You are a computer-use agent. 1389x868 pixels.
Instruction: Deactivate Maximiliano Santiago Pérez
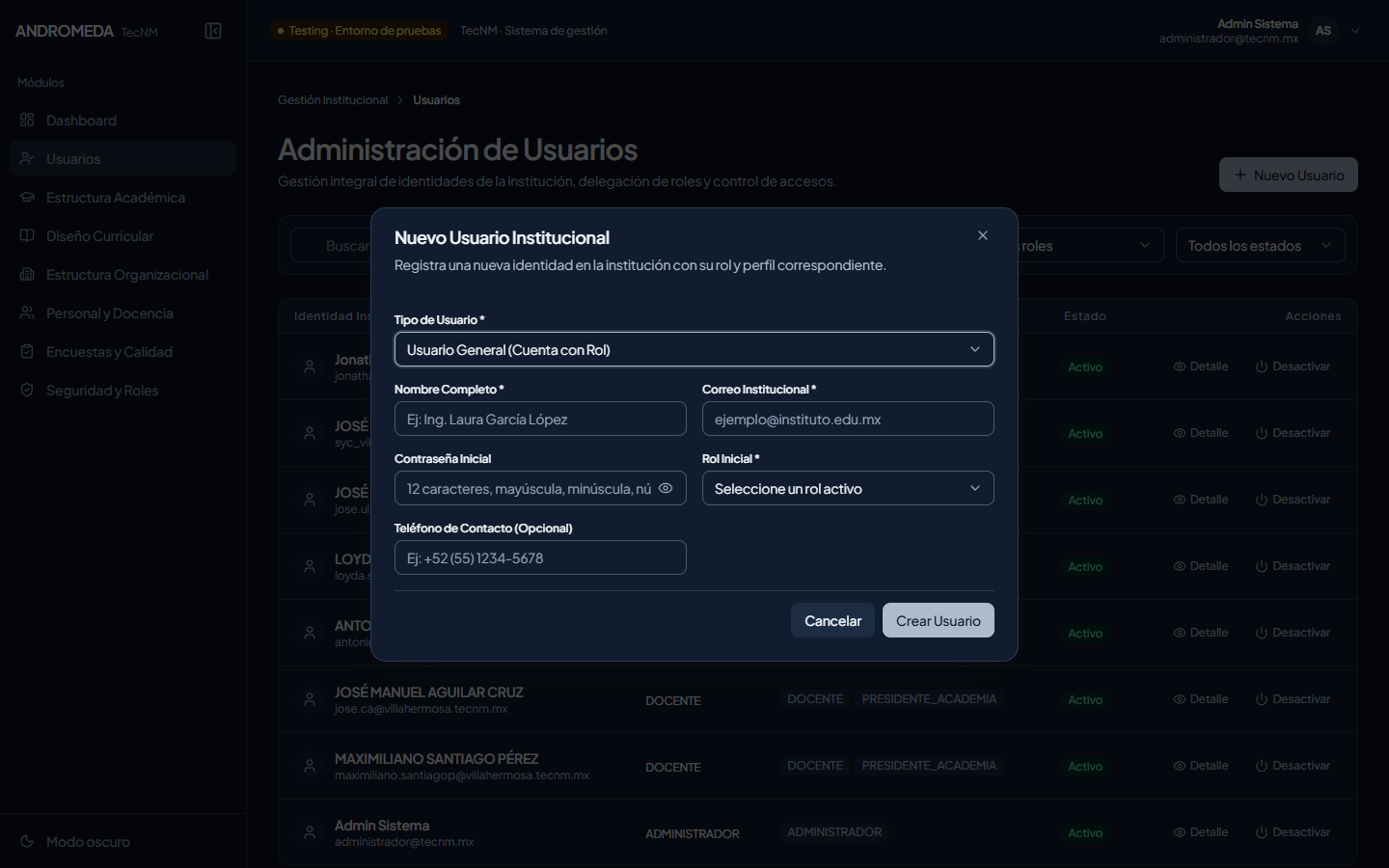pos(1293,766)
